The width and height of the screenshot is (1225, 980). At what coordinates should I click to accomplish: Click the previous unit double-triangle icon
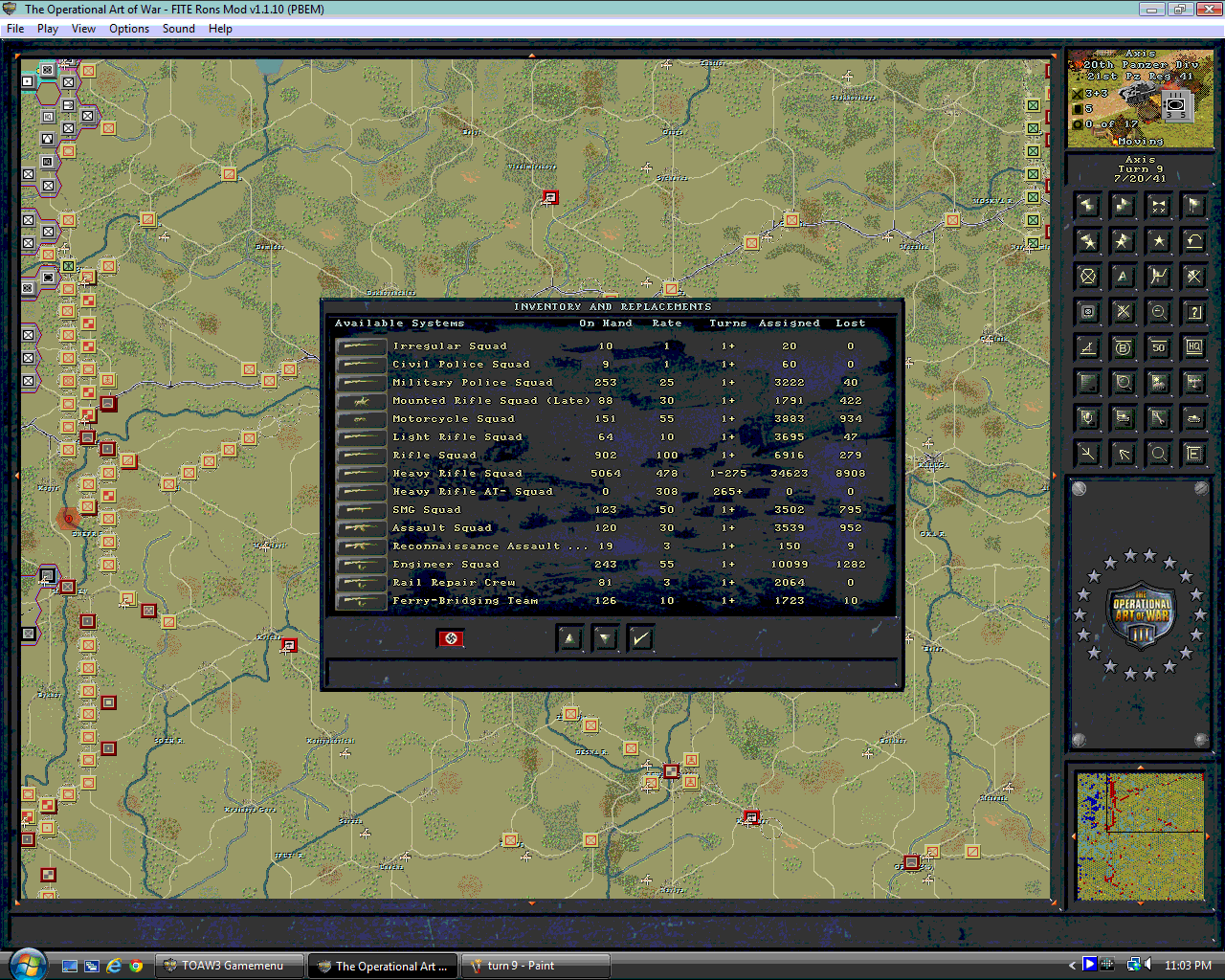(1088, 205)
